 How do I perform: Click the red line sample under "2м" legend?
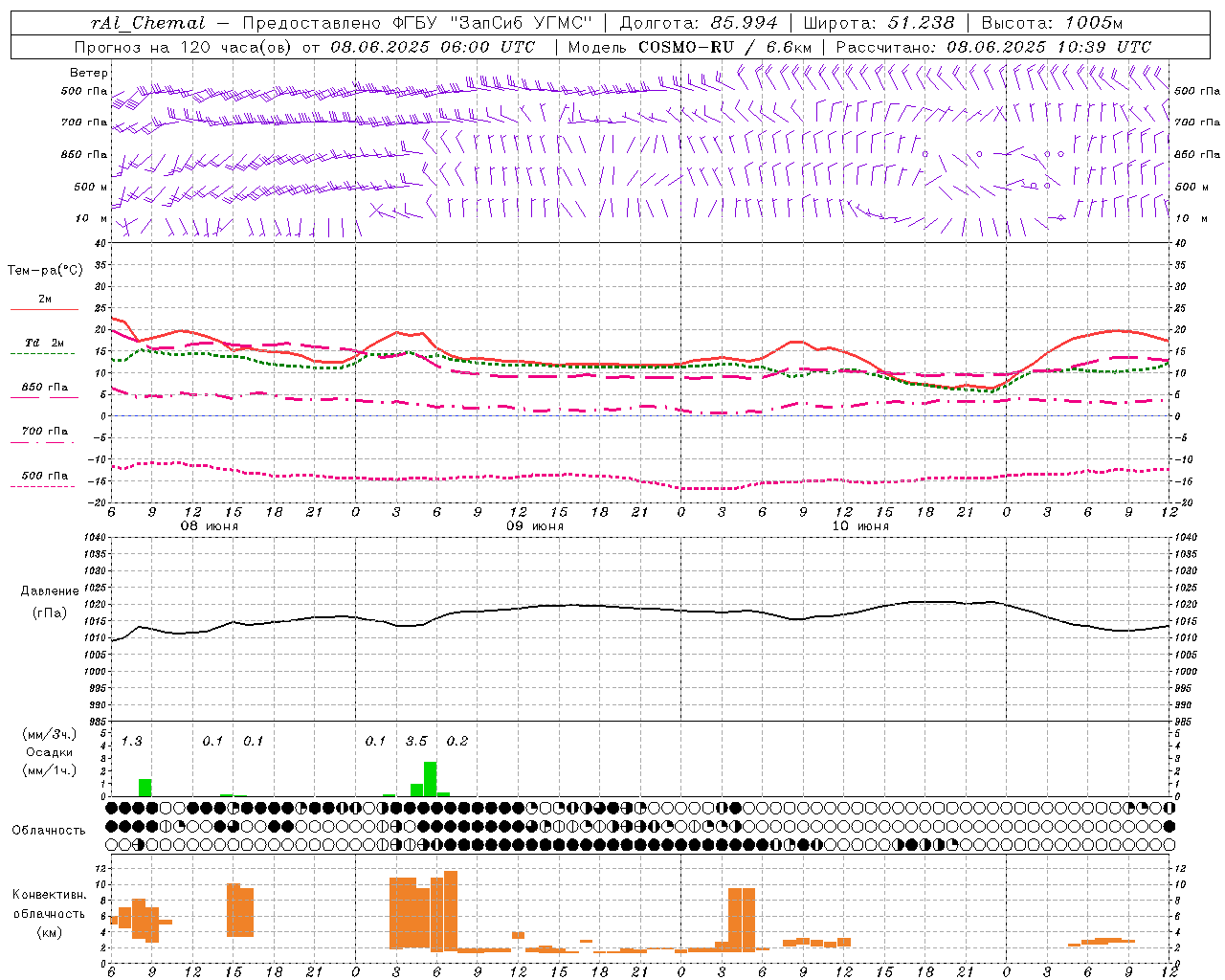(44, 310)
